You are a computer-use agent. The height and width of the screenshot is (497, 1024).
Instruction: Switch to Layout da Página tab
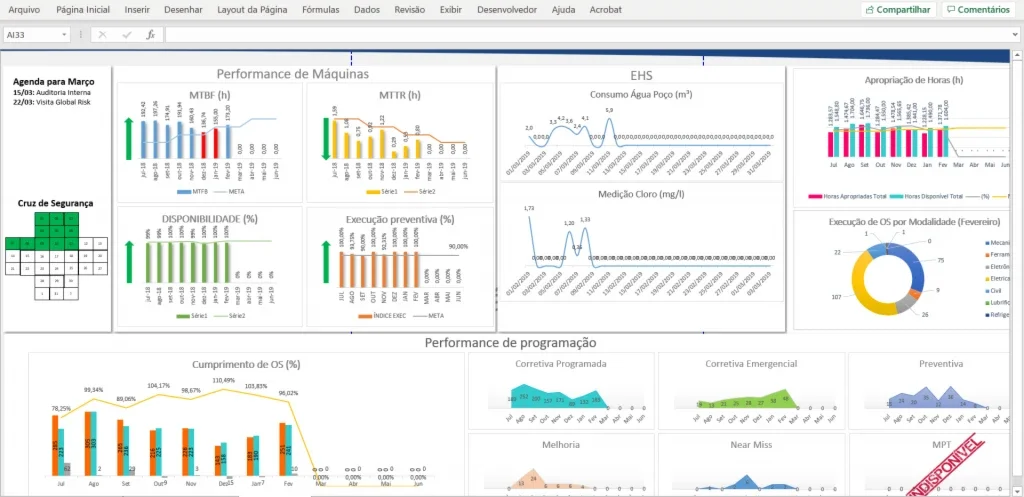tap(252, 10)
